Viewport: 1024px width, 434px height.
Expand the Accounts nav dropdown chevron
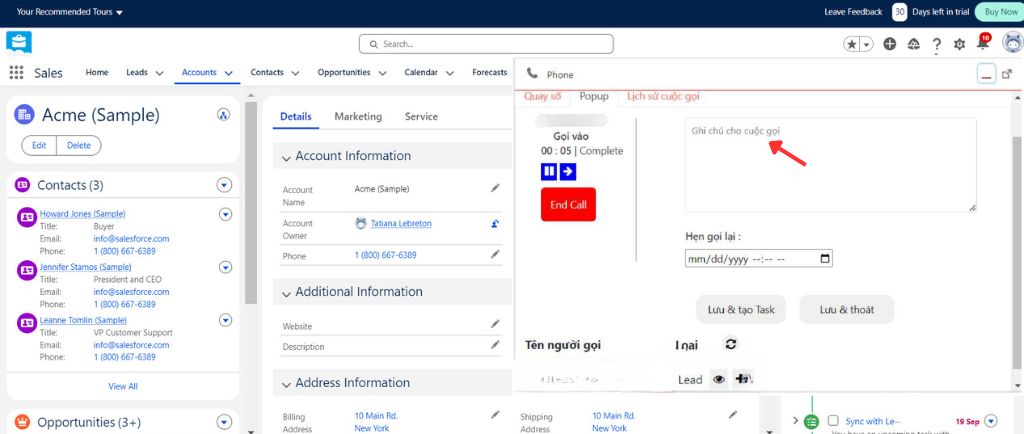click(229, 73)
